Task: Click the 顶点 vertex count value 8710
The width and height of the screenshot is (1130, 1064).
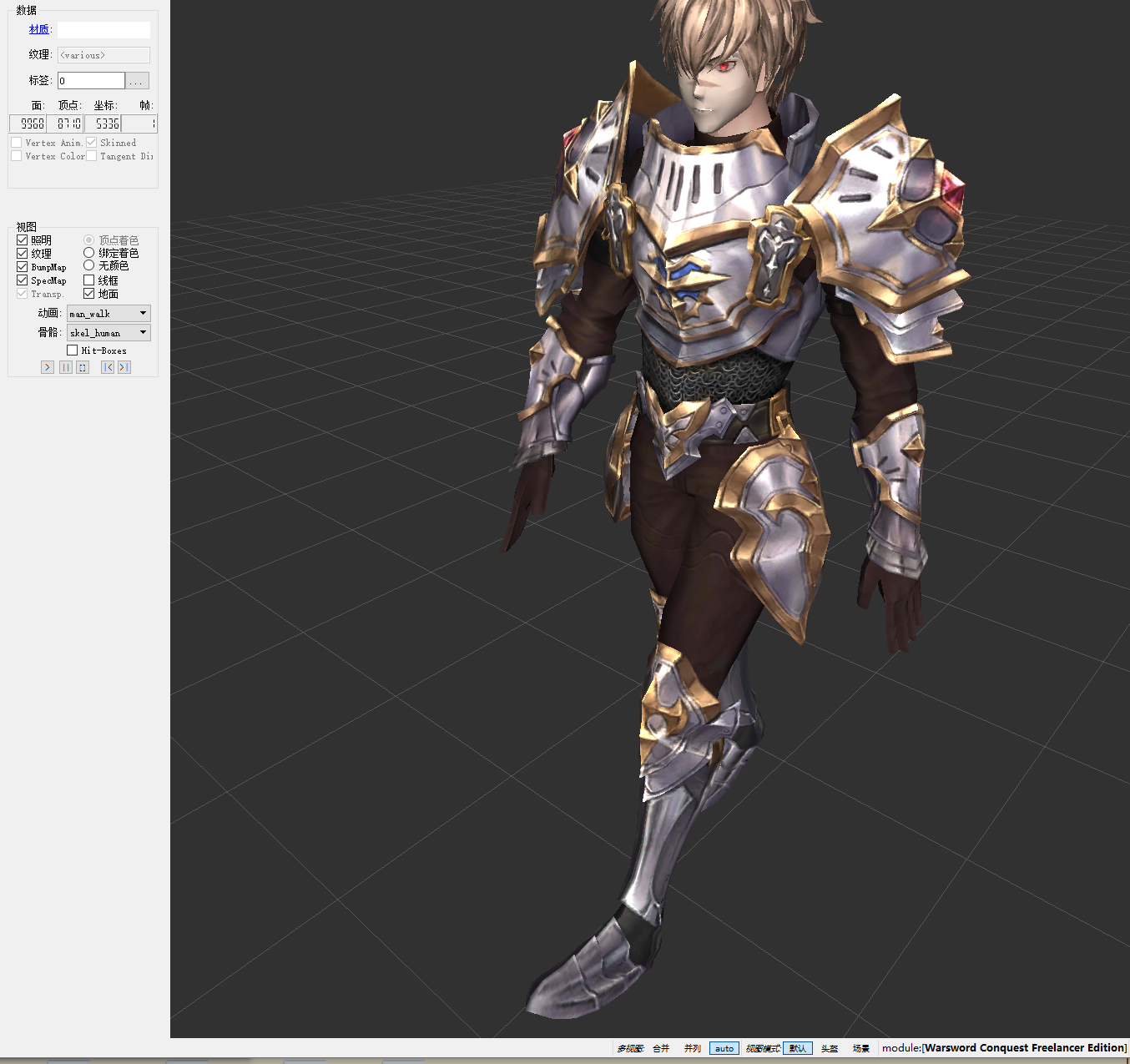Action: click(64, 124)
